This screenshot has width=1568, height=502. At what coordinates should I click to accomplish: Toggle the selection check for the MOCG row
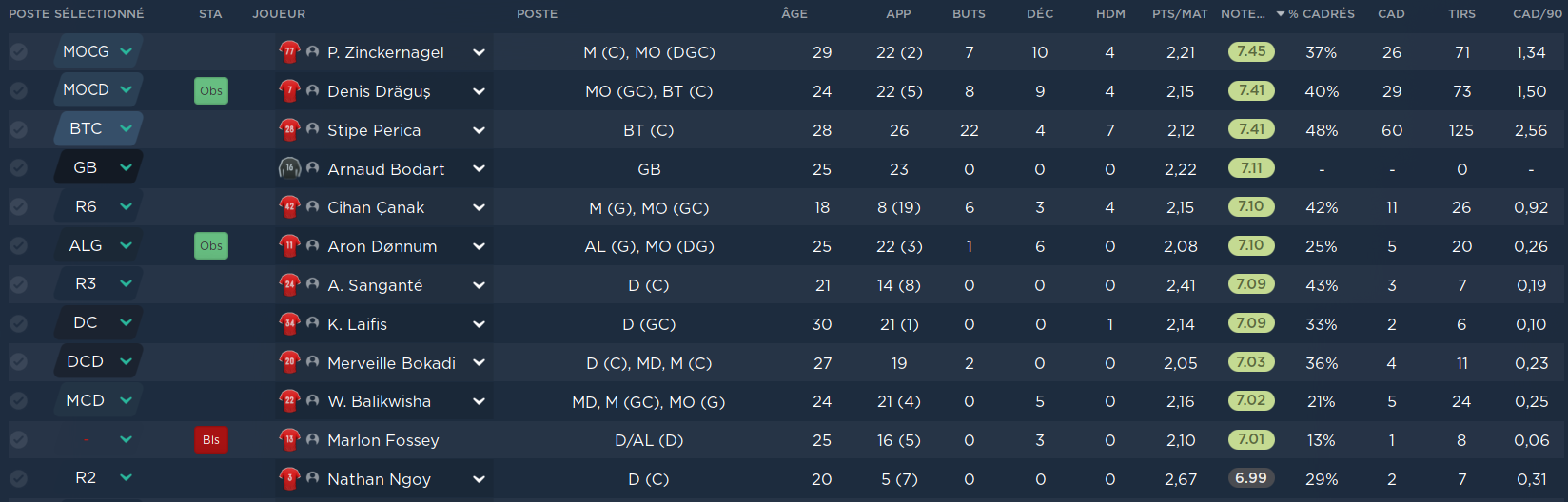(x=18, y=52)
